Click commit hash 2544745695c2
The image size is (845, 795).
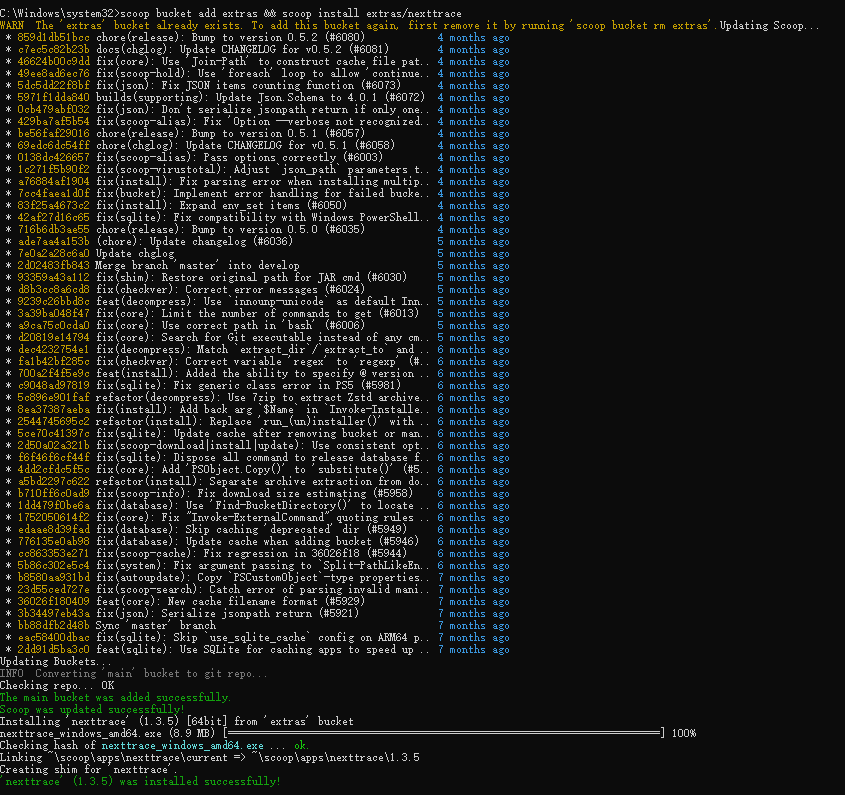tap(53, 421)
